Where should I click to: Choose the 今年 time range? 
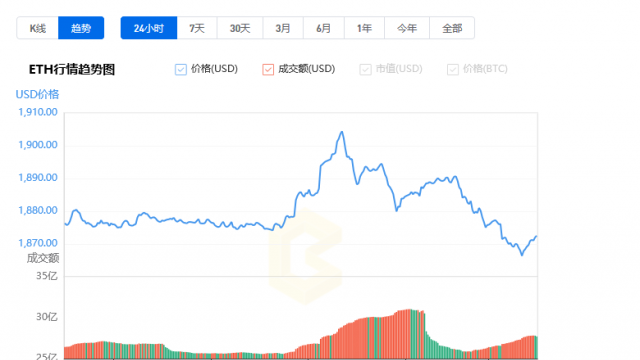pos(407,28)
